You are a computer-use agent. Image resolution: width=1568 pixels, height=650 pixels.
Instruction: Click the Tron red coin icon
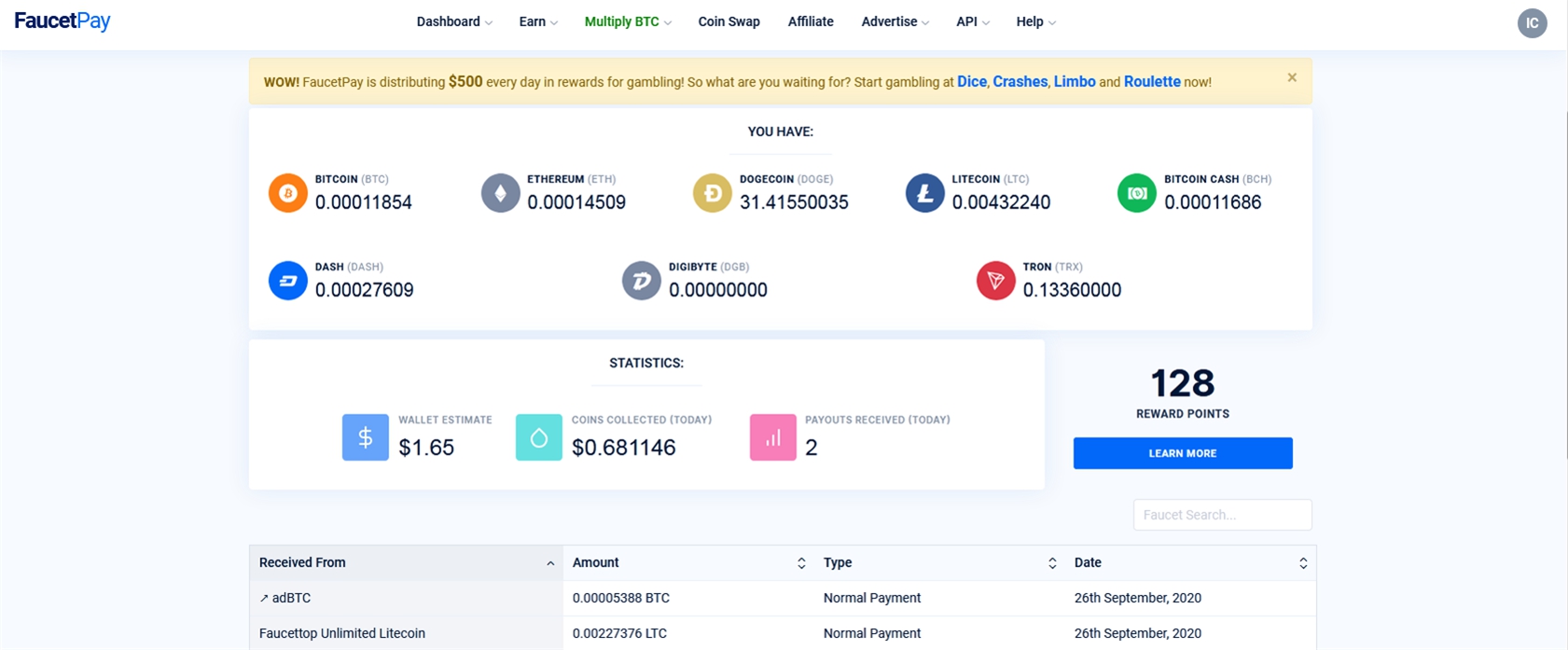coord(996,281)
